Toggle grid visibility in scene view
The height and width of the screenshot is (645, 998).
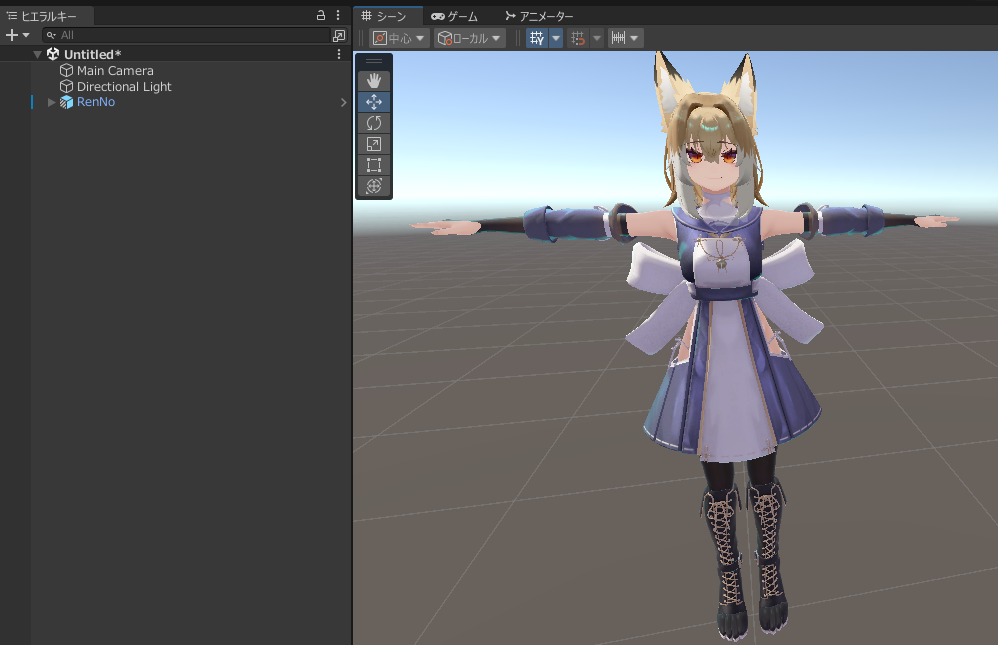coord(537,38)
